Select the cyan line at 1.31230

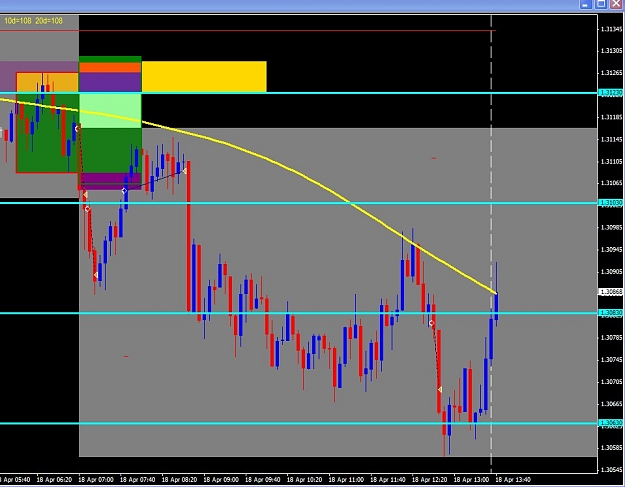299,93
